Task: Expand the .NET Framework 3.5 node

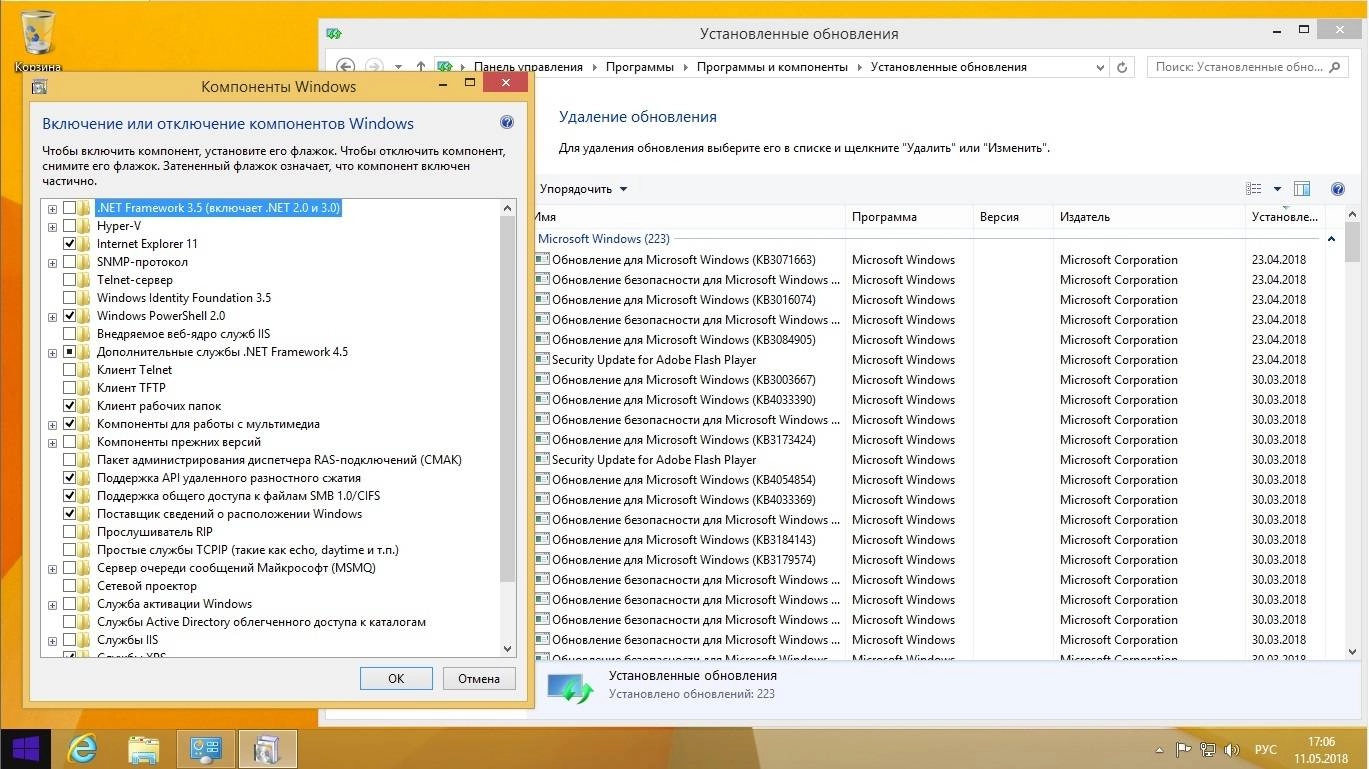Action: click(52, 209)
